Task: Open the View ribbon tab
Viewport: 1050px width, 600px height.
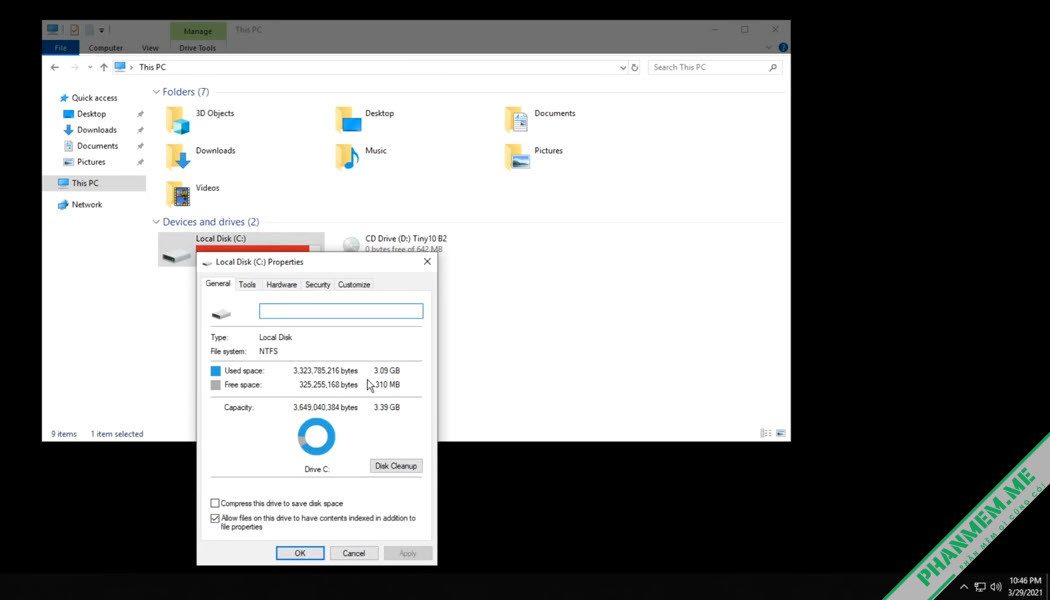Action: (150, 48)
